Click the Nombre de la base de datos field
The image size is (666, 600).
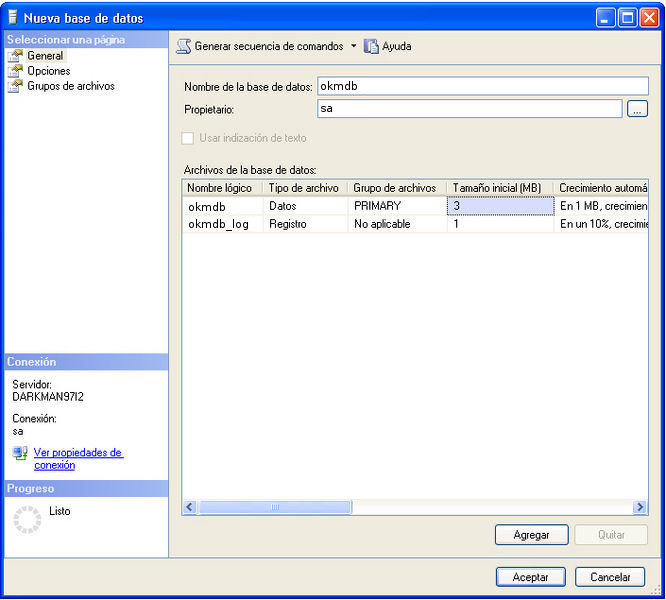(482, 86)
